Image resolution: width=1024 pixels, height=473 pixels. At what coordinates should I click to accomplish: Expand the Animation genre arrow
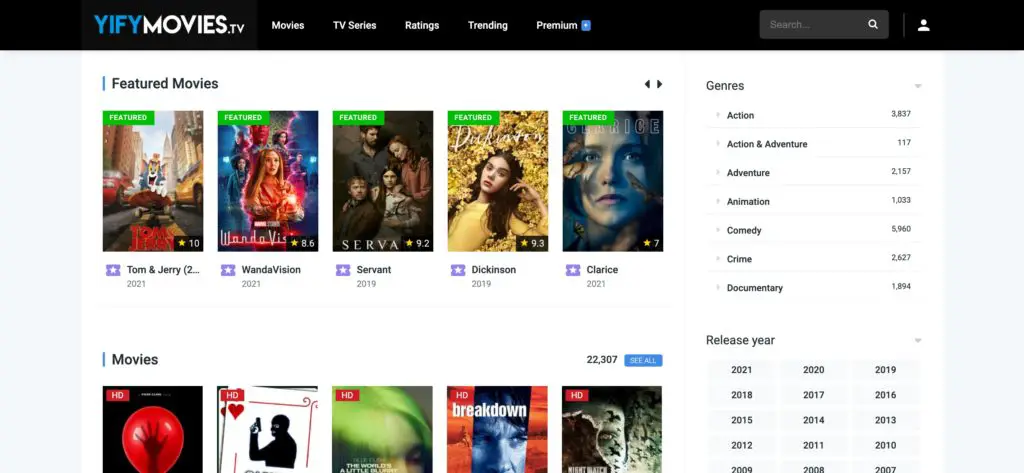pos(718,201)
